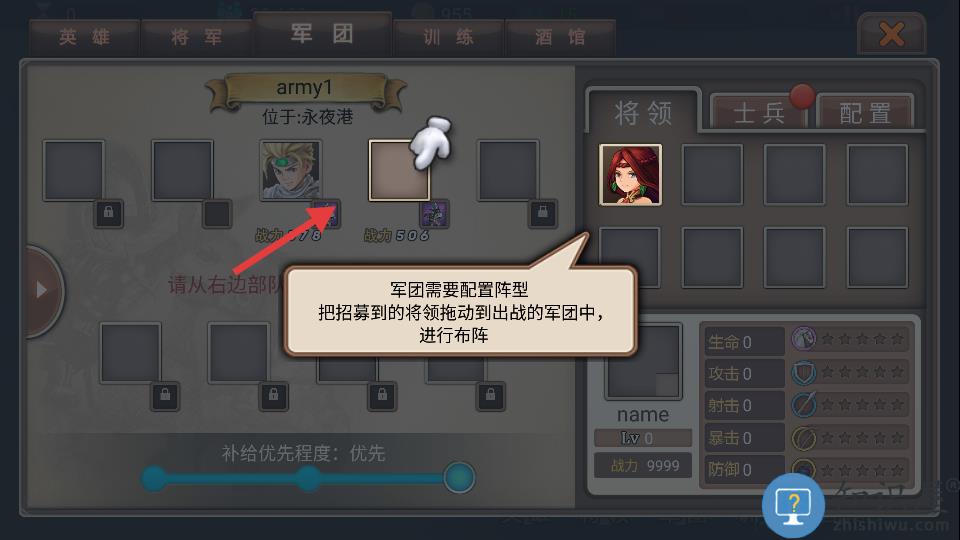
Task: Open the 英雄 tab
Action: [x=84, y=37]
